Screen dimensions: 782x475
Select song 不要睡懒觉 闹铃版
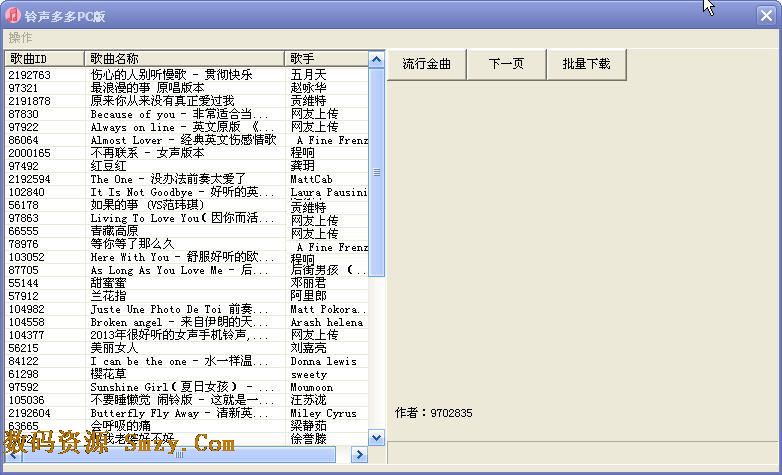(x=182, y=400)
